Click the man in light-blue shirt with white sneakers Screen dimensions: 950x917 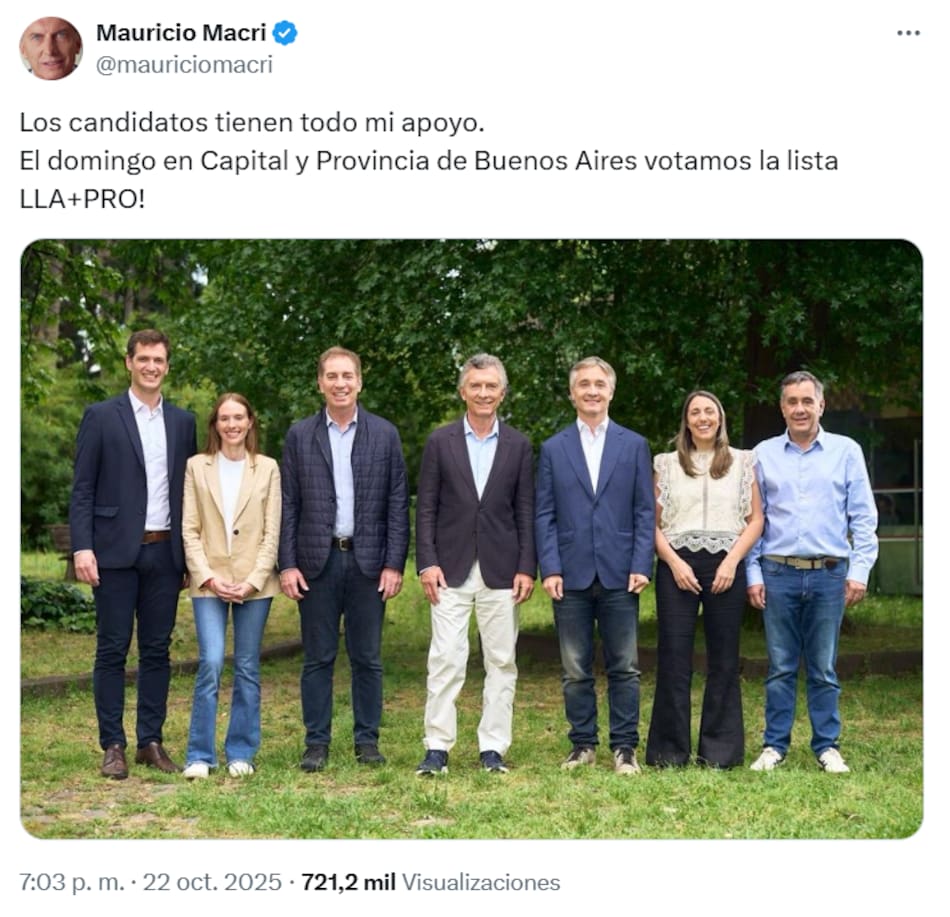click(x=811, y=569)
